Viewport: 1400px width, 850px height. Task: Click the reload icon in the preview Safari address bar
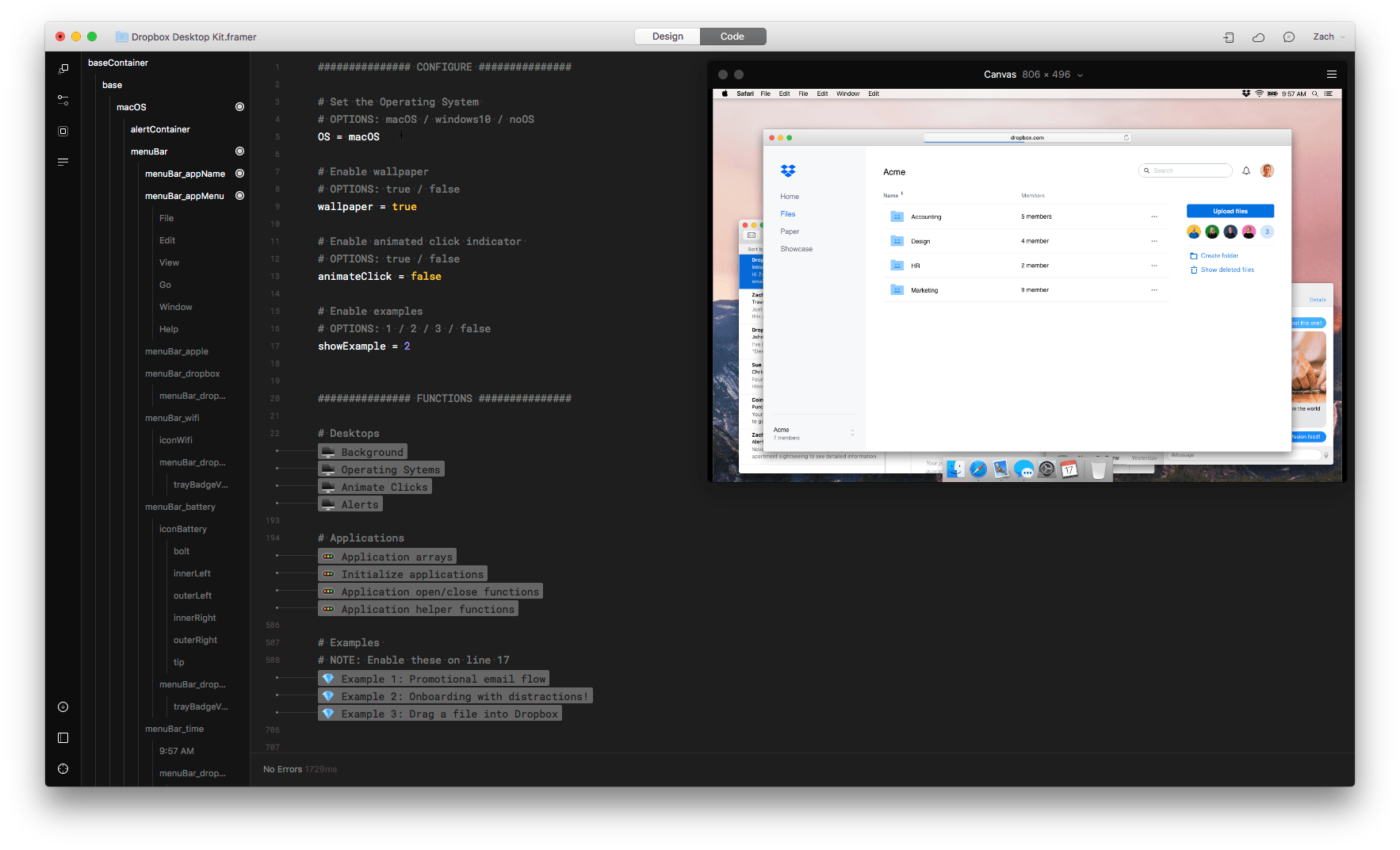[x=1127, y=138]
